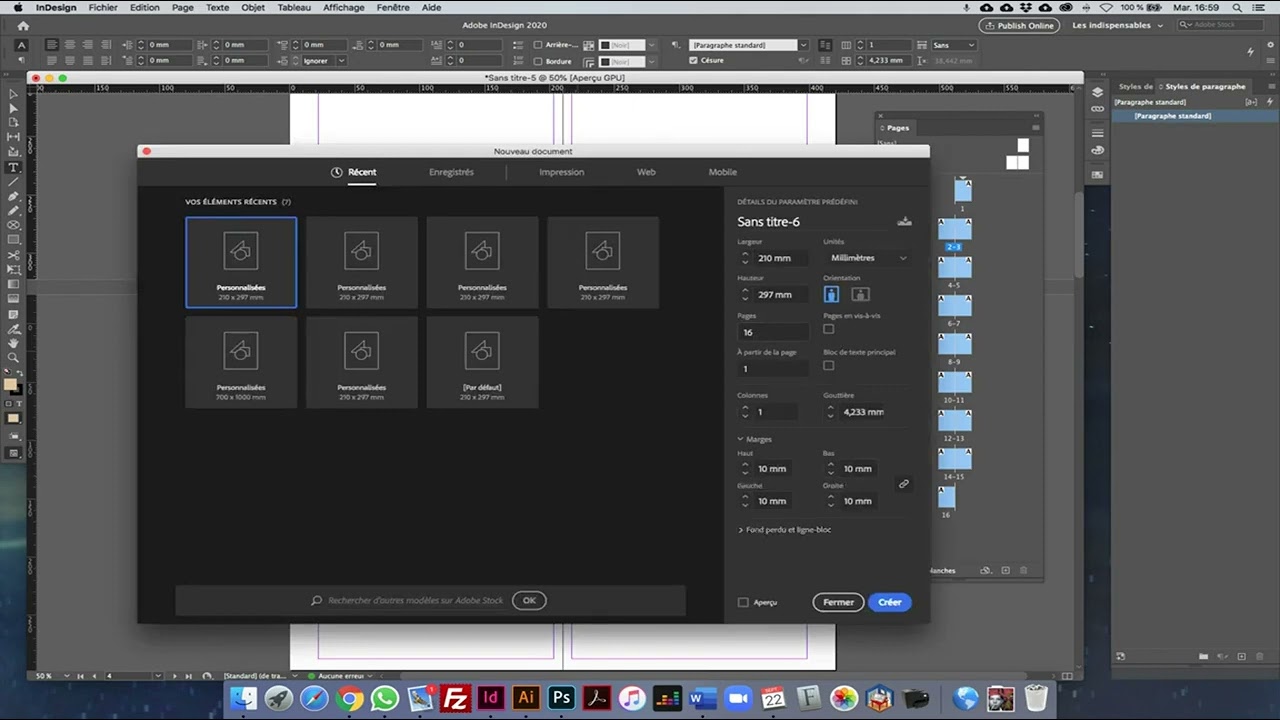The image size is (1280, 720).
Task: Click the Fermer button
Action: pos(838,602)
